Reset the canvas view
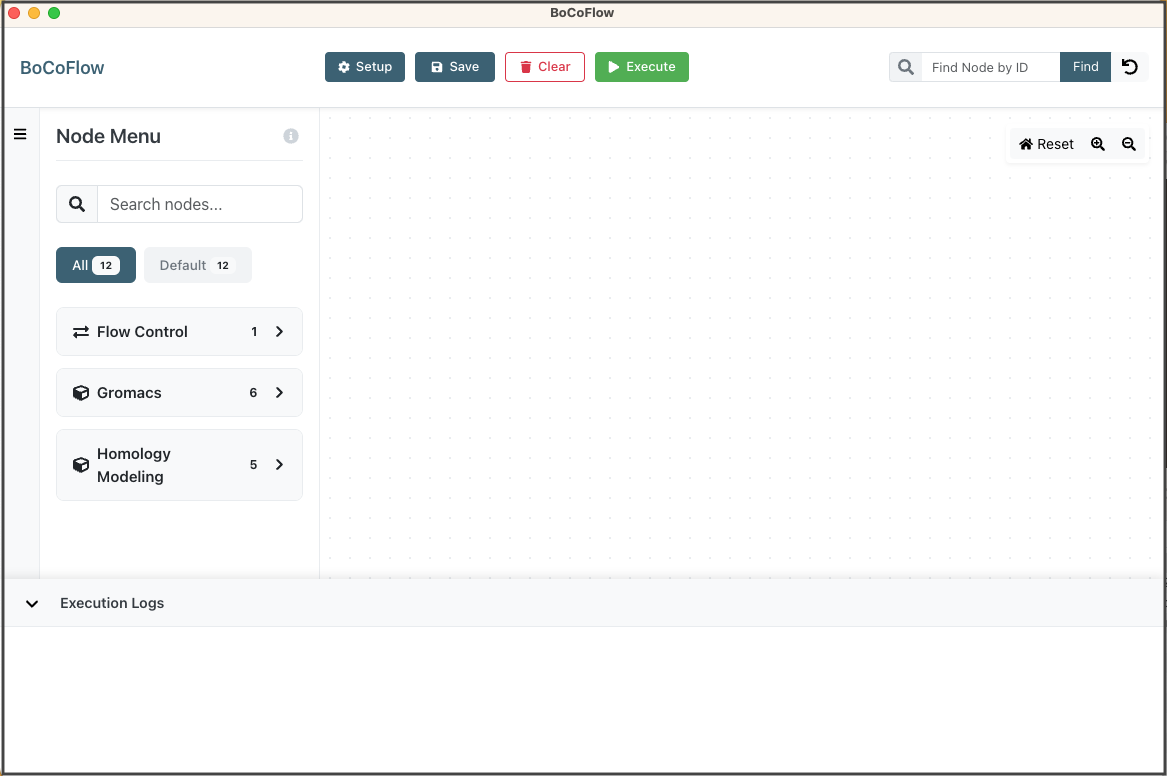This screenshot has height=776, width=1167. [1046, 144]
